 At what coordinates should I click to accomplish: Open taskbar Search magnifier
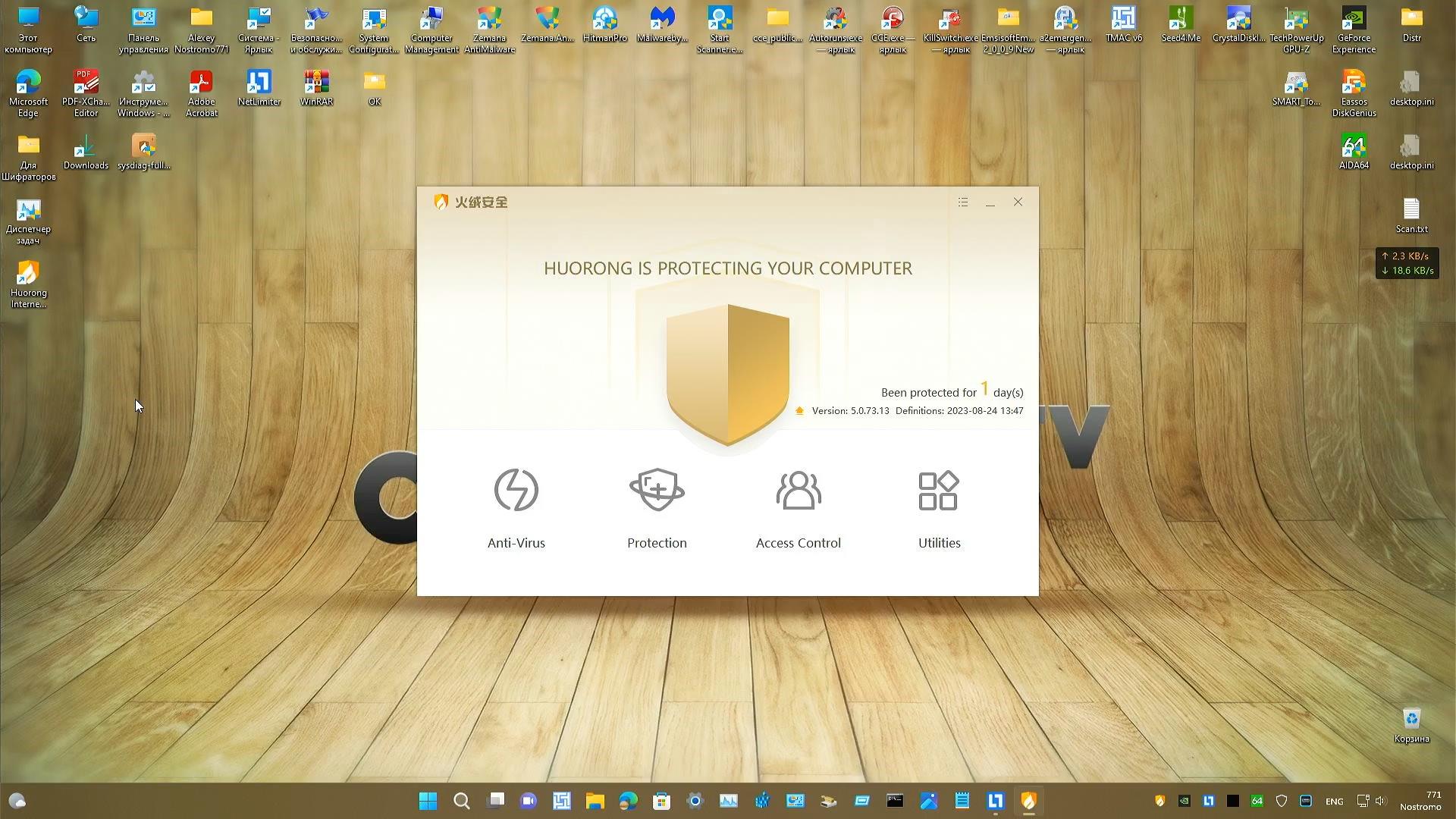[462, 801]
